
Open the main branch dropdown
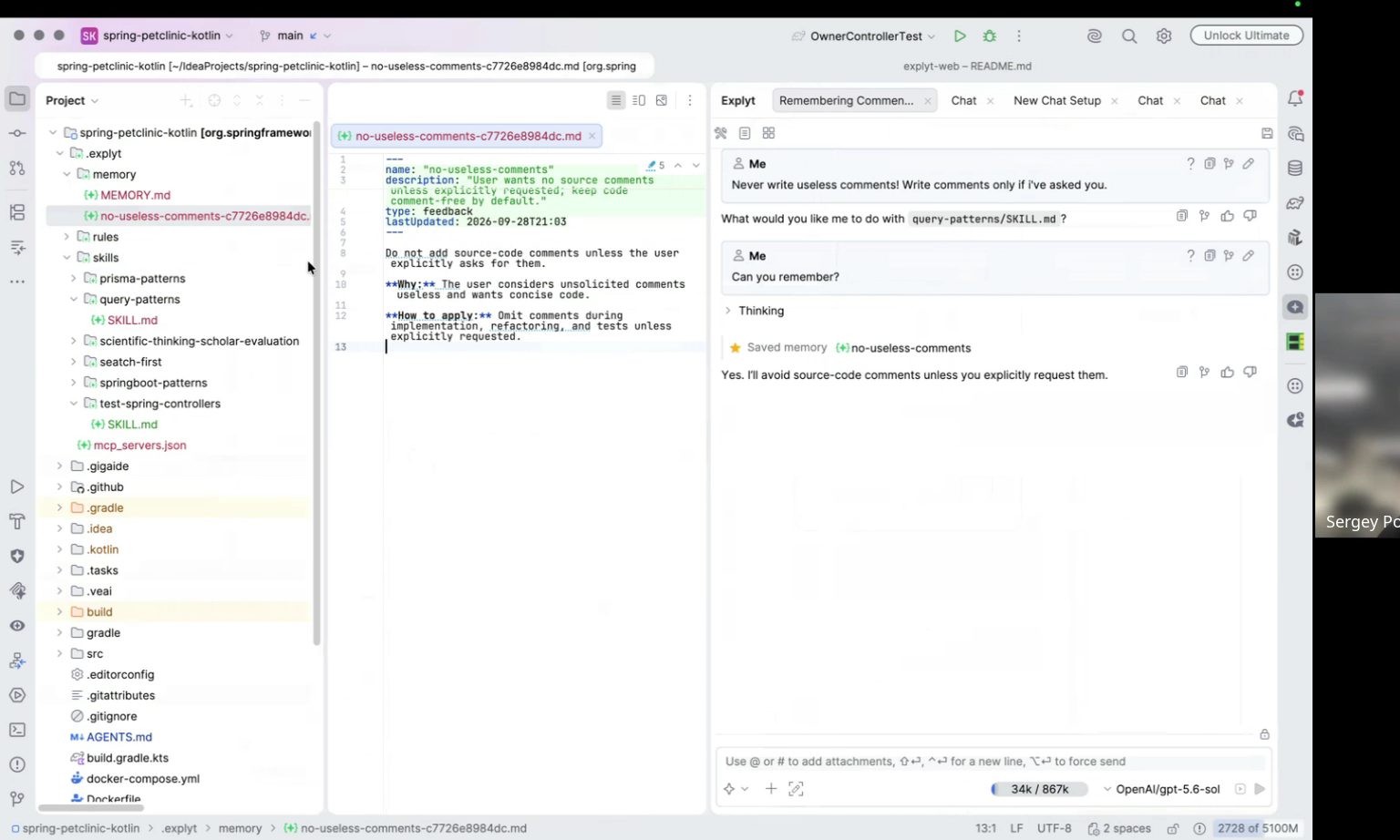tap(294, 36)
